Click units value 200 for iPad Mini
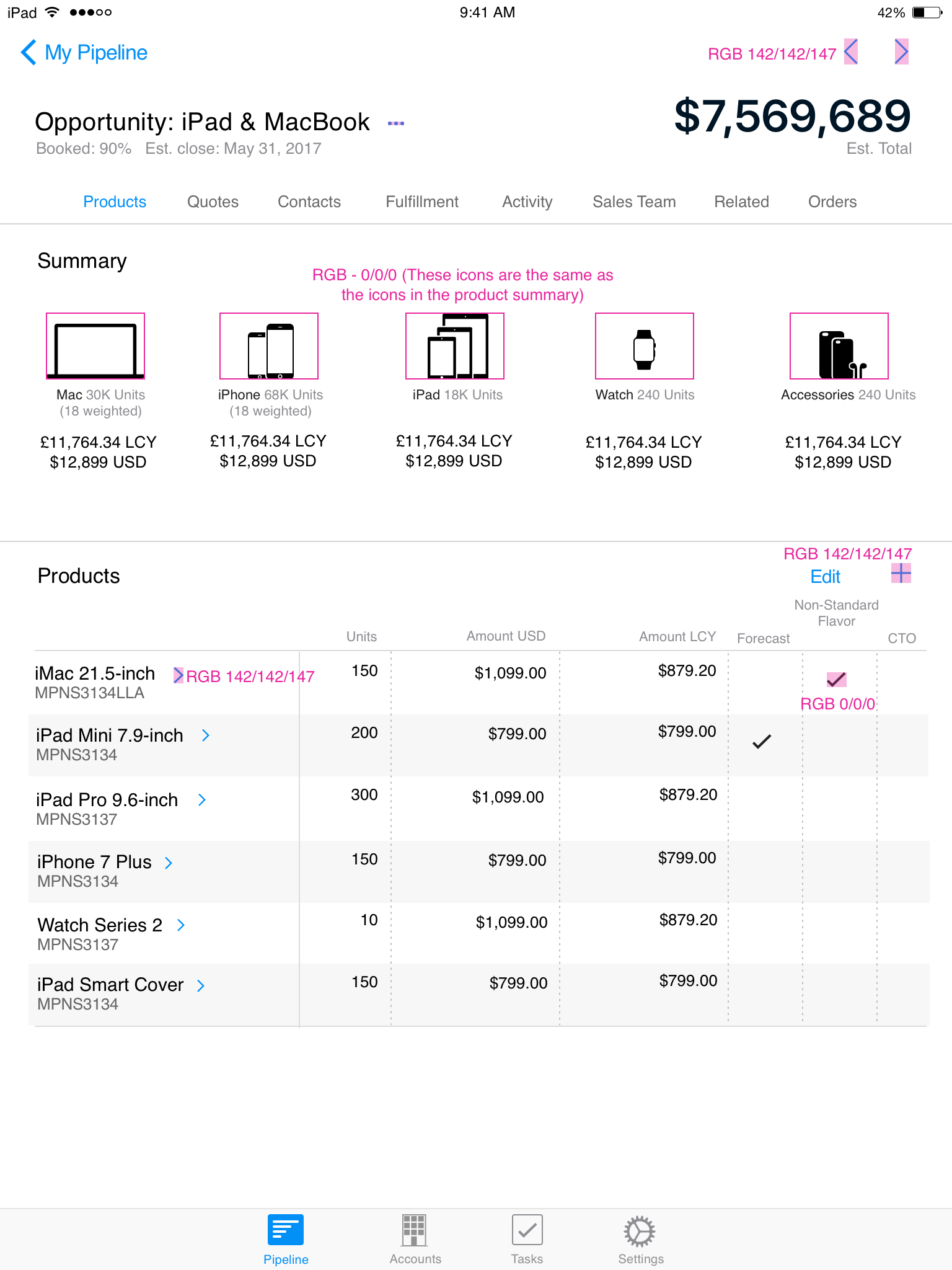Image resolution: width=952 pixels, height=1270 pixels. coord(364,733)
